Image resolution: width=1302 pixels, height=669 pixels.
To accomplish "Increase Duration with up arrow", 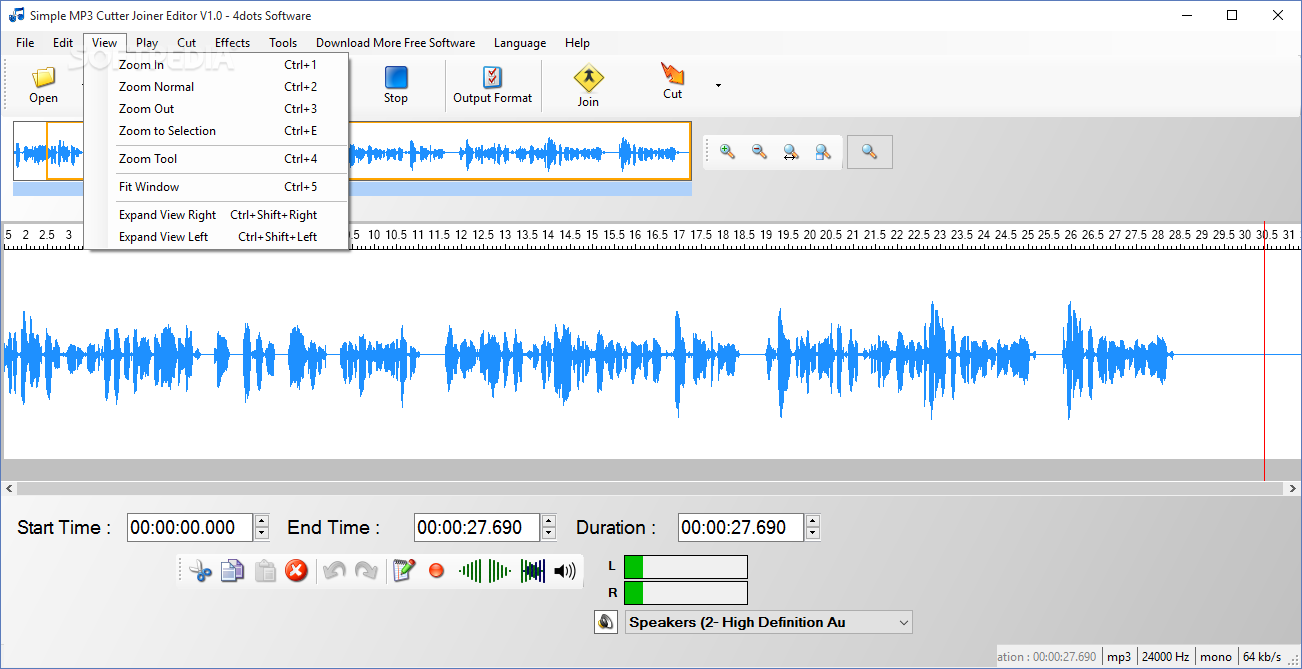I will coord(813,521).
